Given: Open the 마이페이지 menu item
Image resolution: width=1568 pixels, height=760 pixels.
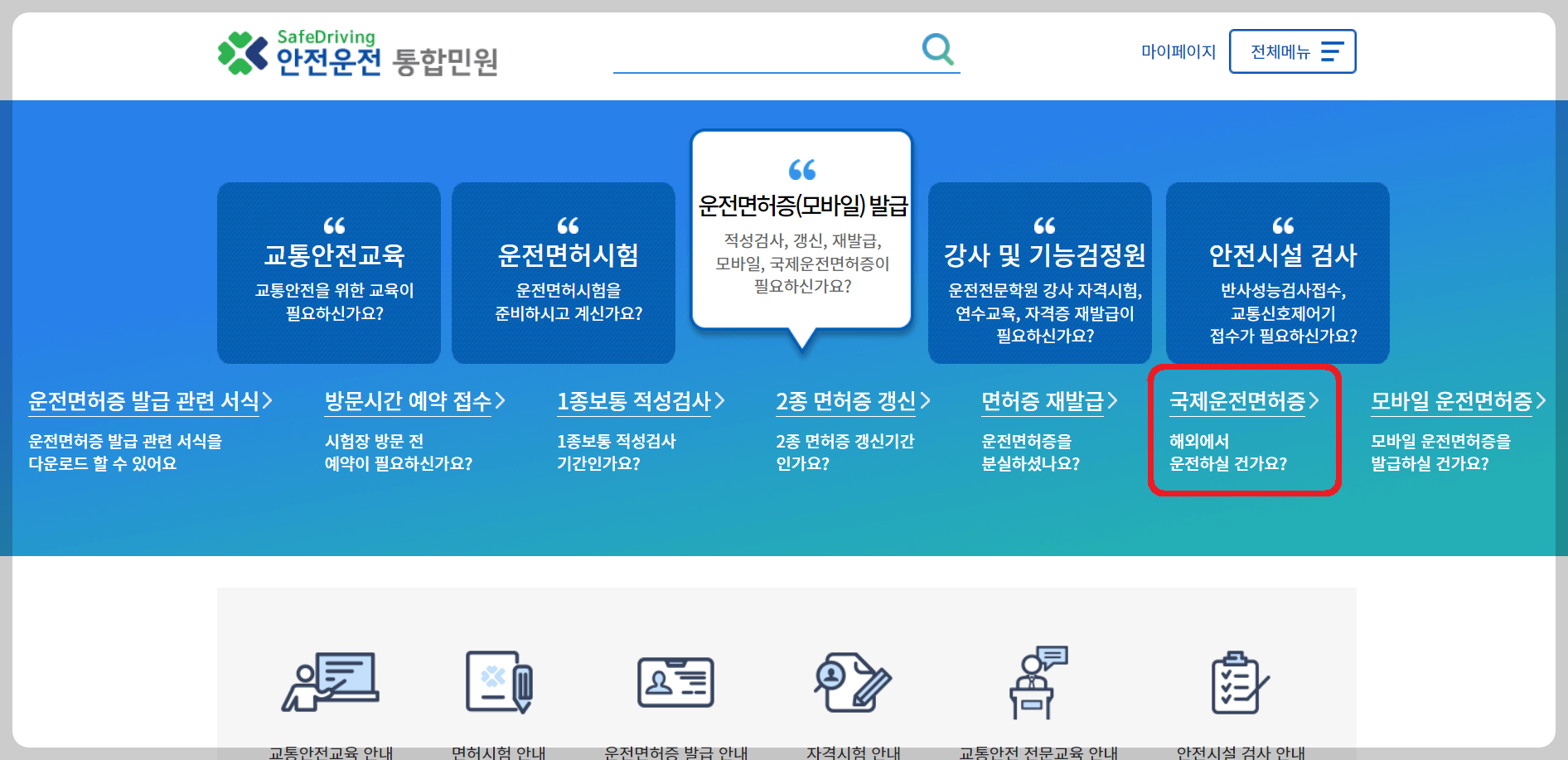Looking at the screenshot, I should point(1178,51).
